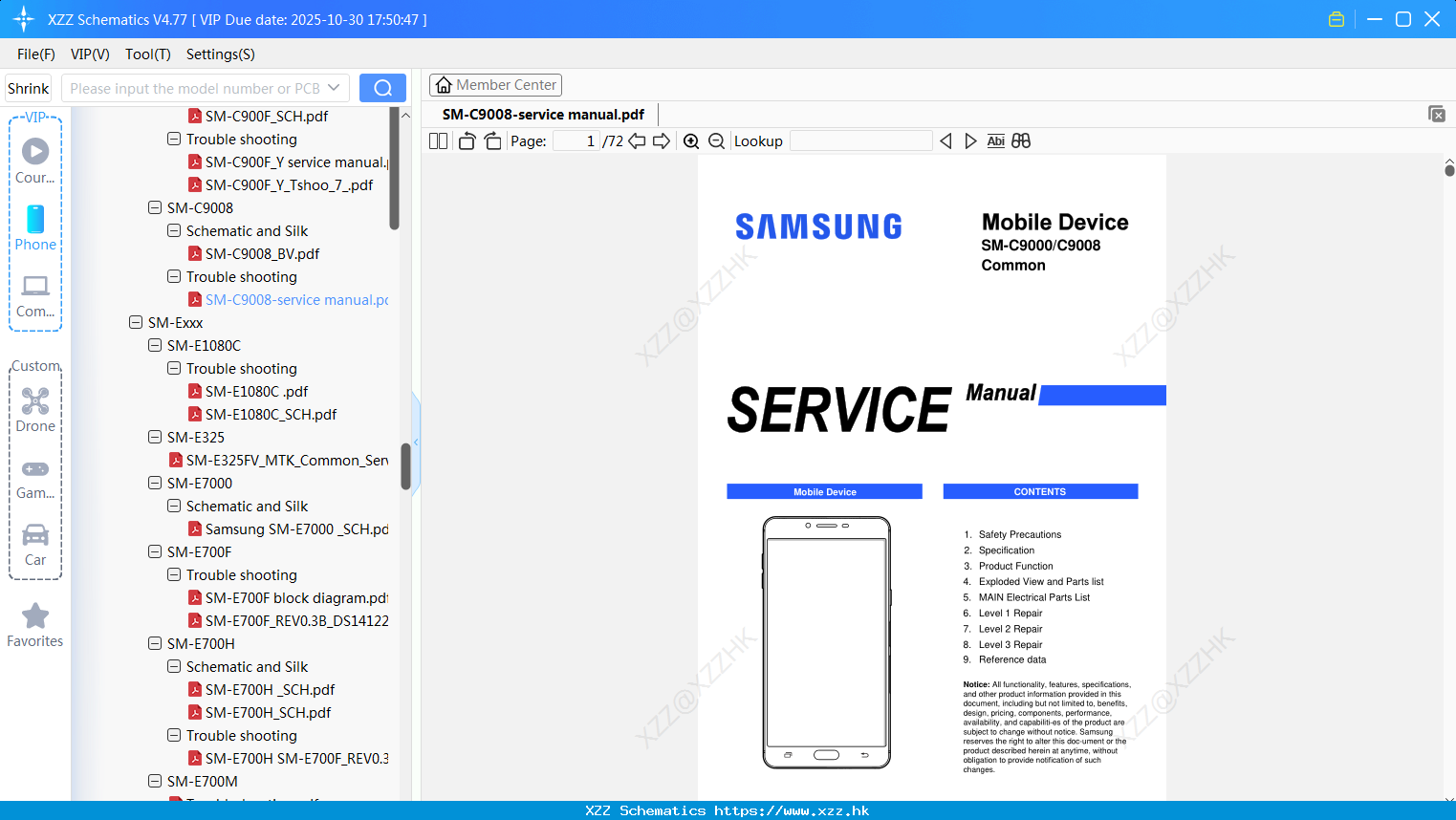This screenshot has height=820, width=1456.
Task: Focus the Page number field
Action: 576,140
